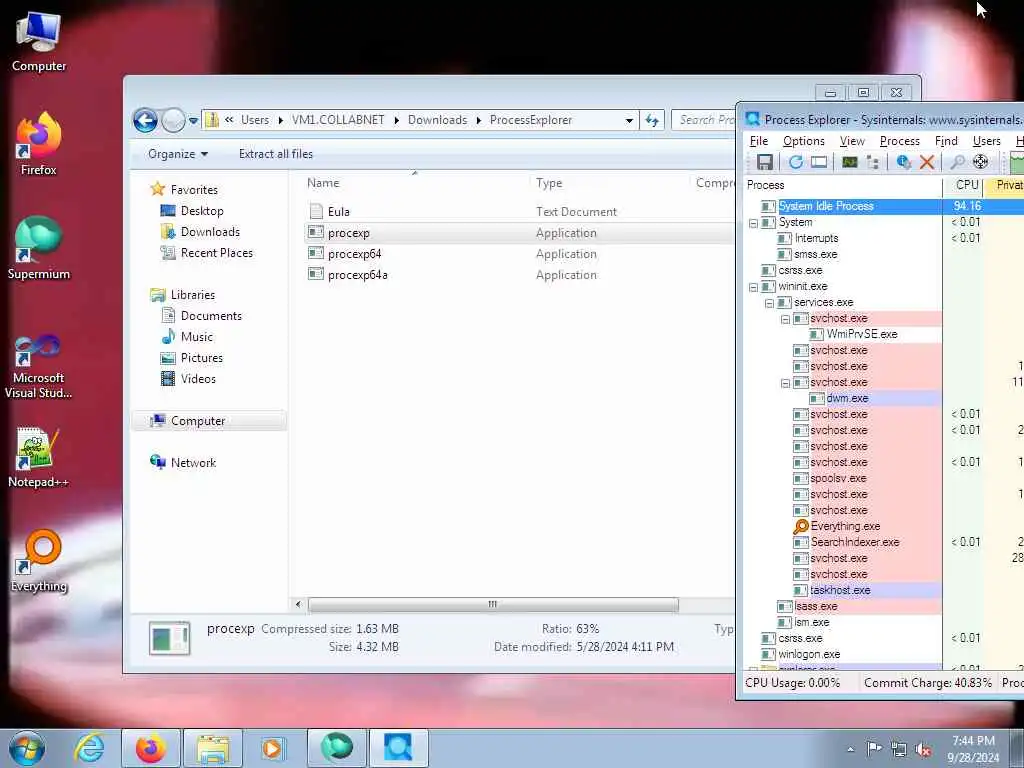The image size is (1024, 768).
Task: Open Firefox desktop shortcut icon
Action: (x=39, y=144)
